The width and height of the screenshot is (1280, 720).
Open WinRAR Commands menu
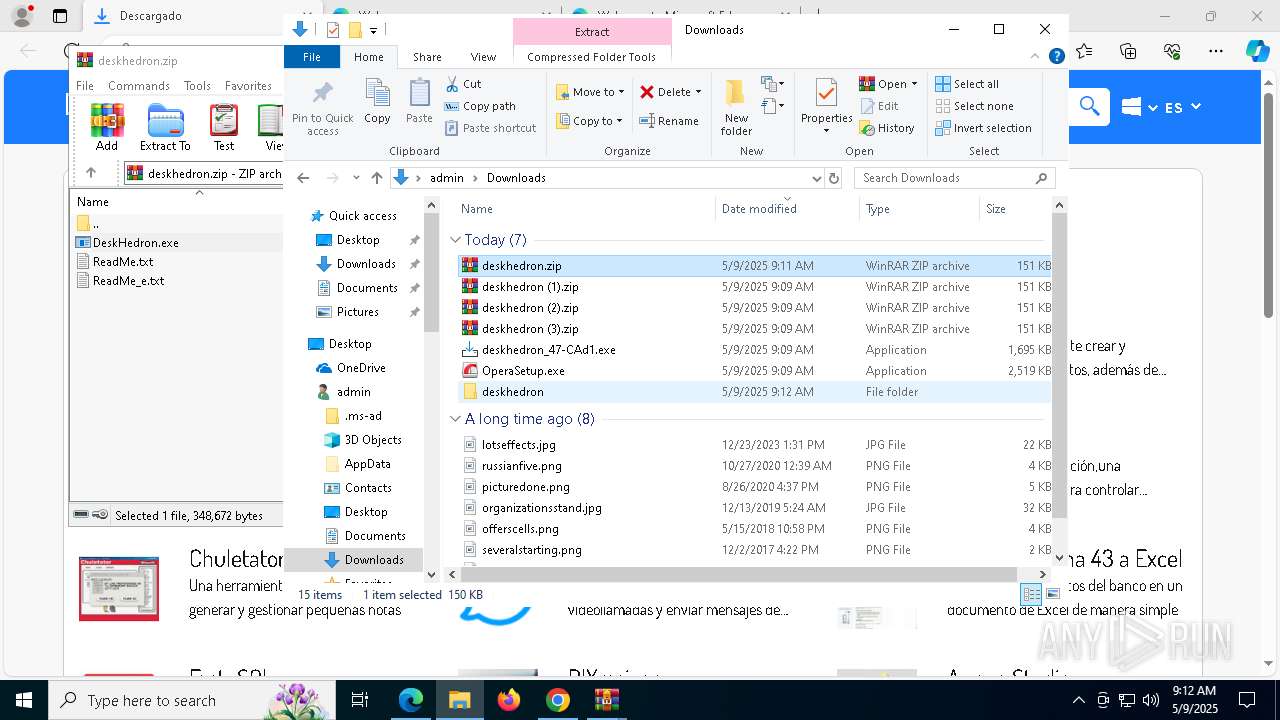click(139, 86)
